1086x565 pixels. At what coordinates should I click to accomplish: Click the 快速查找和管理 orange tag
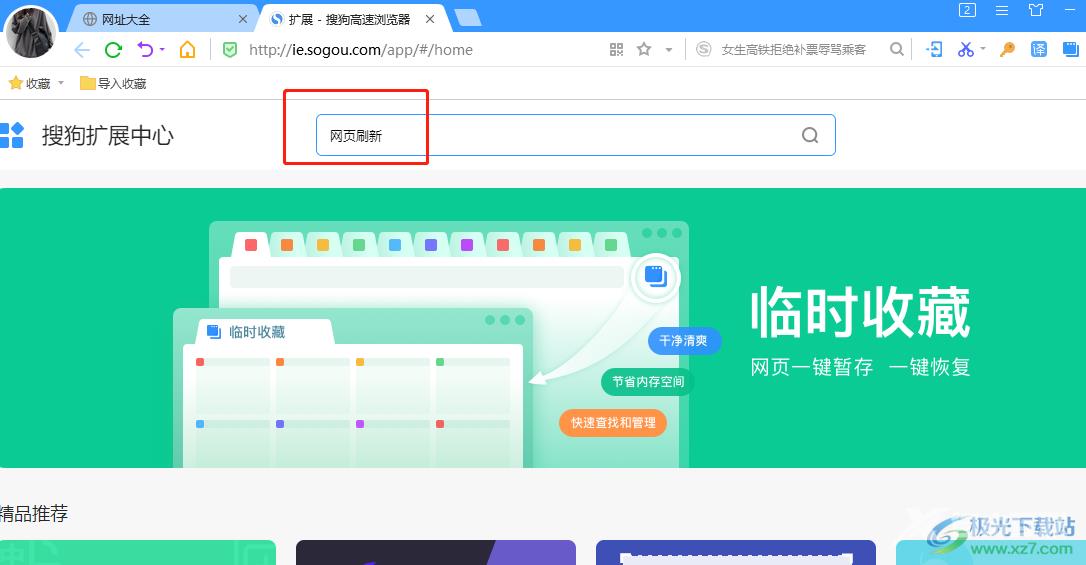click(x=613, y=422)
